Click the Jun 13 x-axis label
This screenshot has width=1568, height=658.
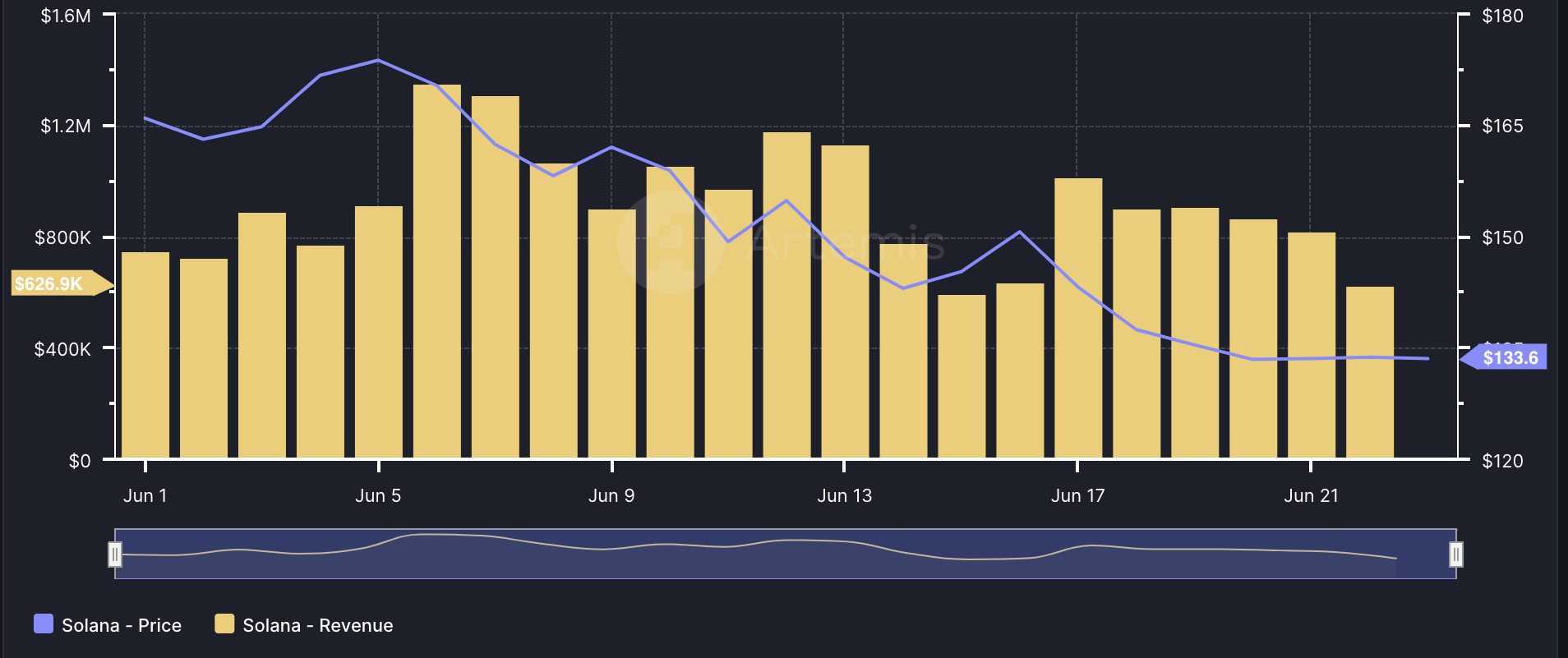[x=844, y=496]
